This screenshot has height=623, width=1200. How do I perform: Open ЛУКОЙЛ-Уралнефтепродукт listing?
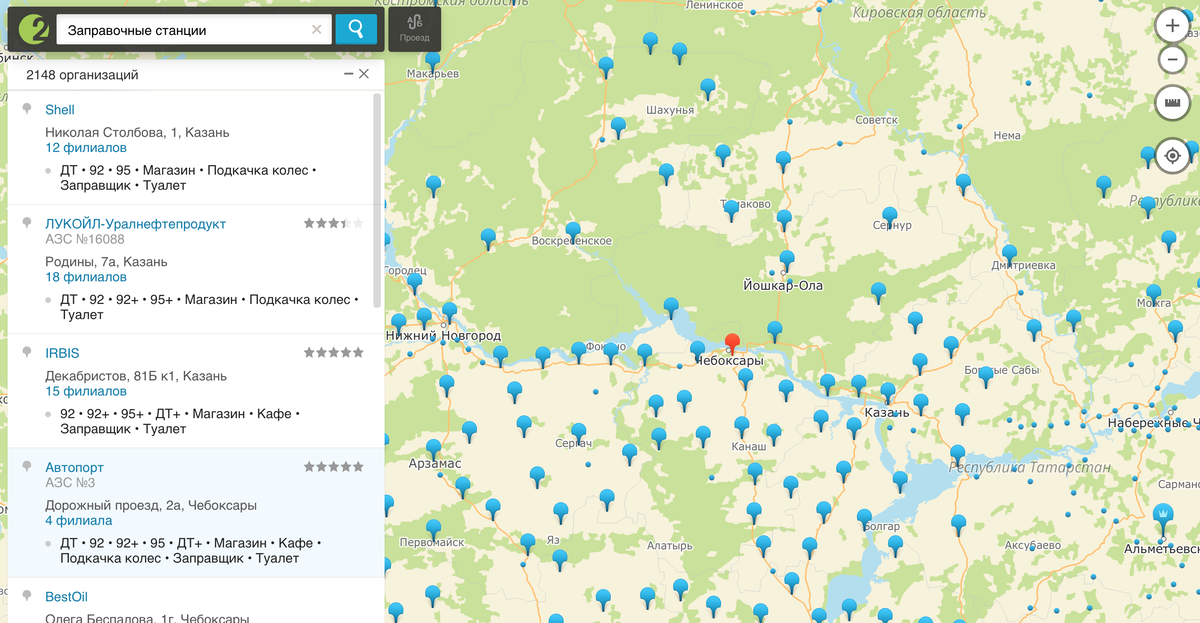point(136,223)
